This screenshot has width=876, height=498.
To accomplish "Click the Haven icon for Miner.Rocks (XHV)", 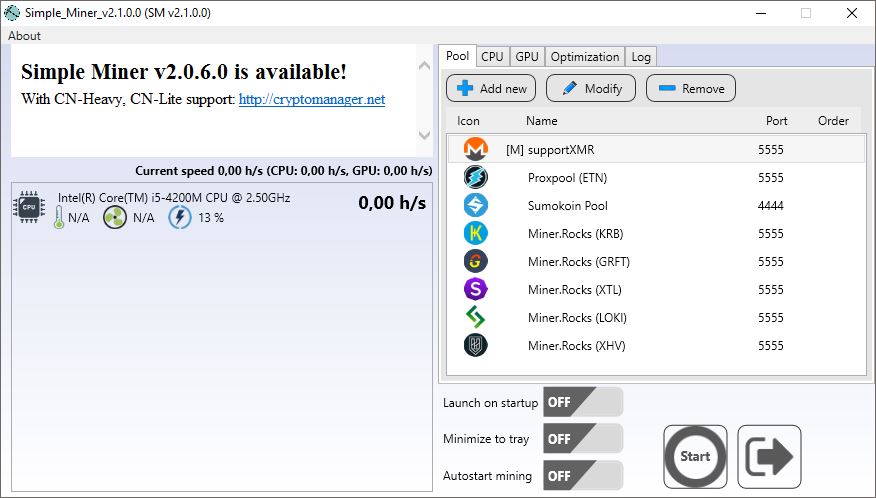I will 475,345.
